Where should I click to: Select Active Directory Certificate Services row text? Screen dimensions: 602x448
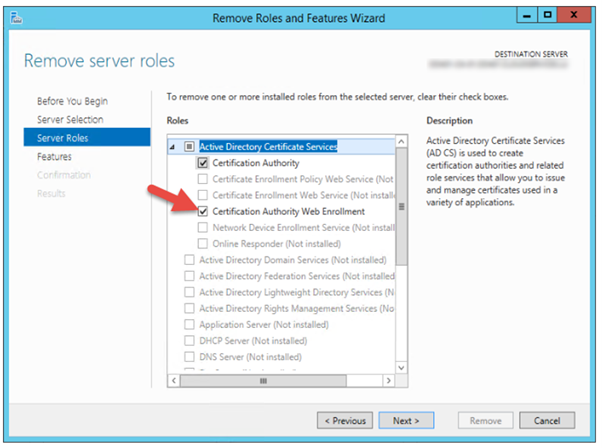pyautogui.click(x=268, y=147)
